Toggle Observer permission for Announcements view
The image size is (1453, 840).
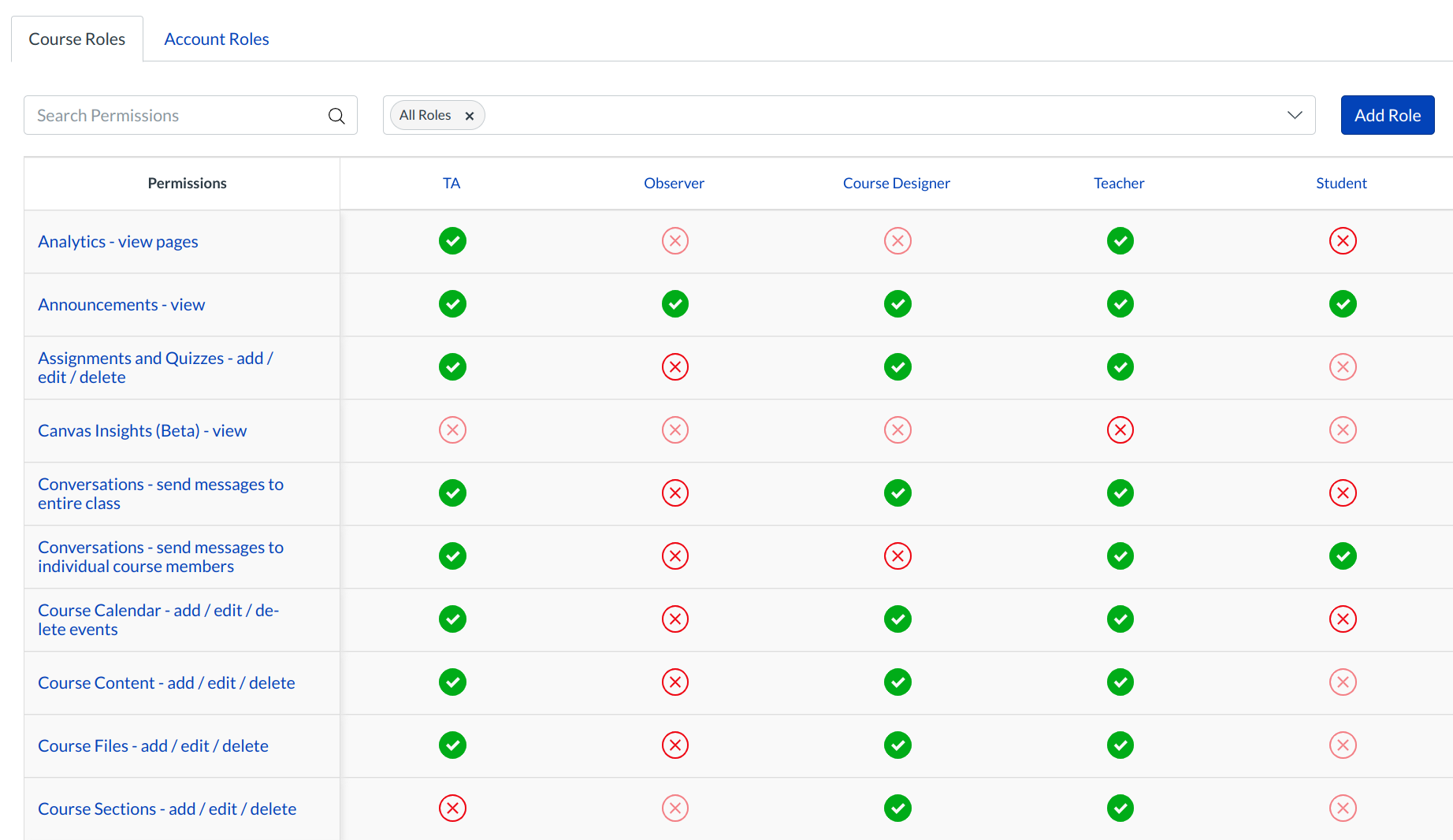click(x=674, y=304)
